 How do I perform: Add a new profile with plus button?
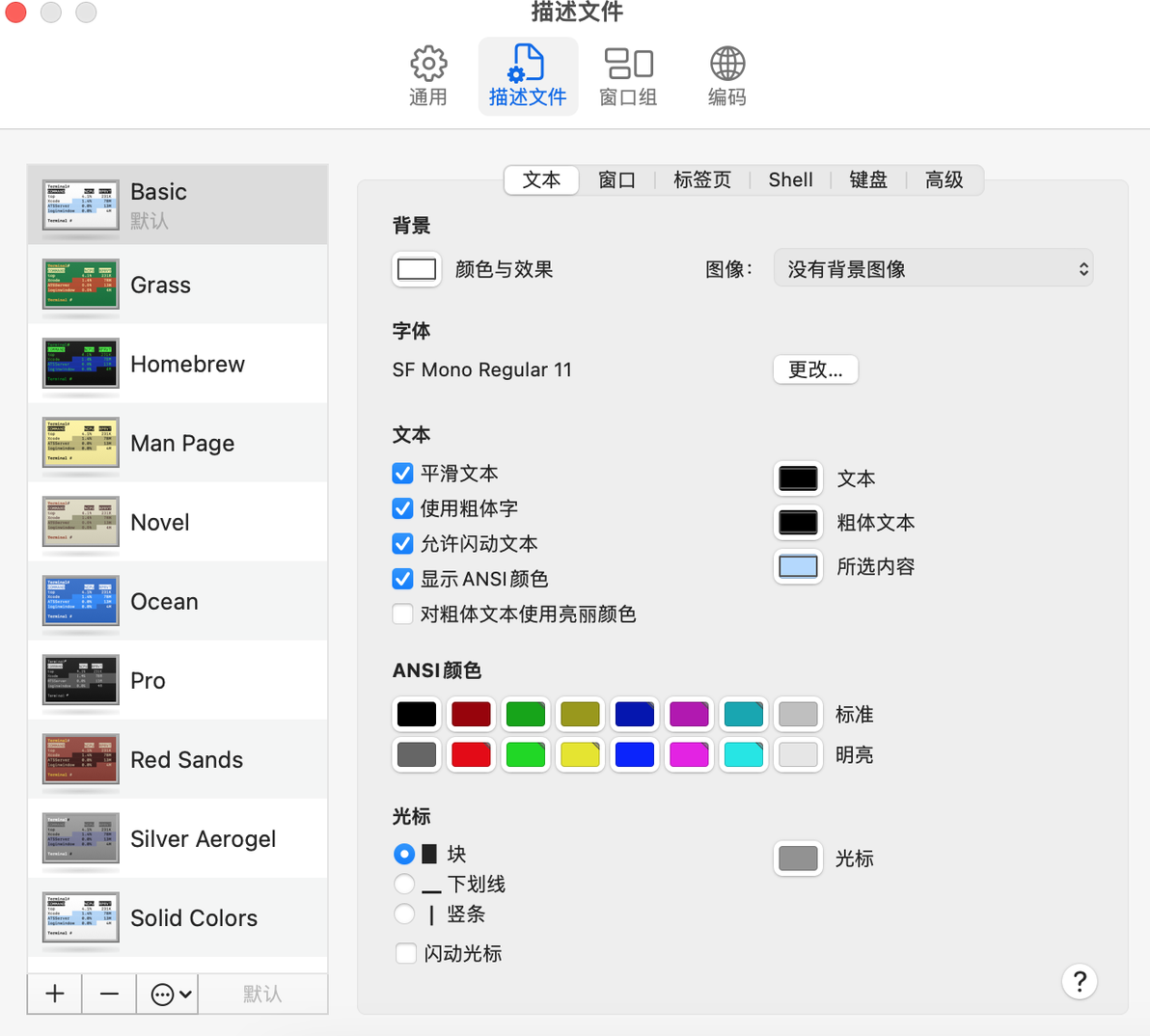point(55,994)
